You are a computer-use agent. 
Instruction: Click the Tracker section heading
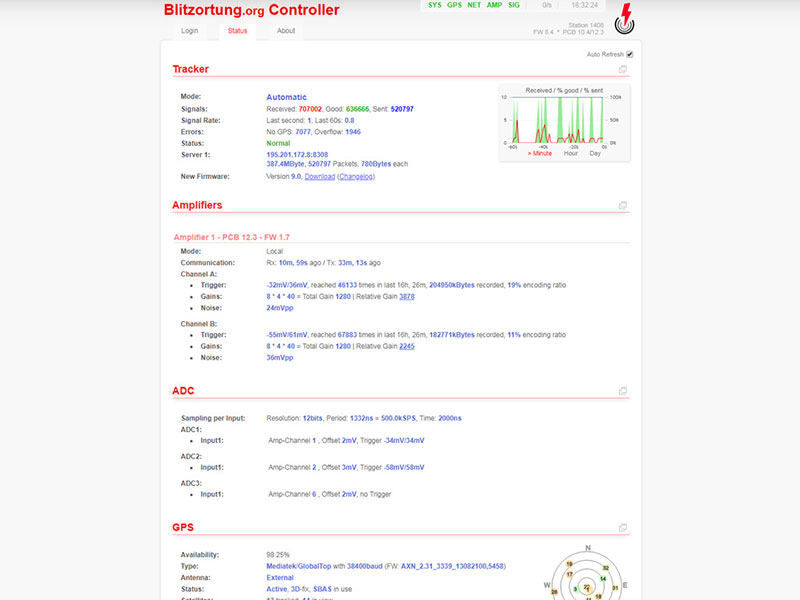click(x=190, y=69)
